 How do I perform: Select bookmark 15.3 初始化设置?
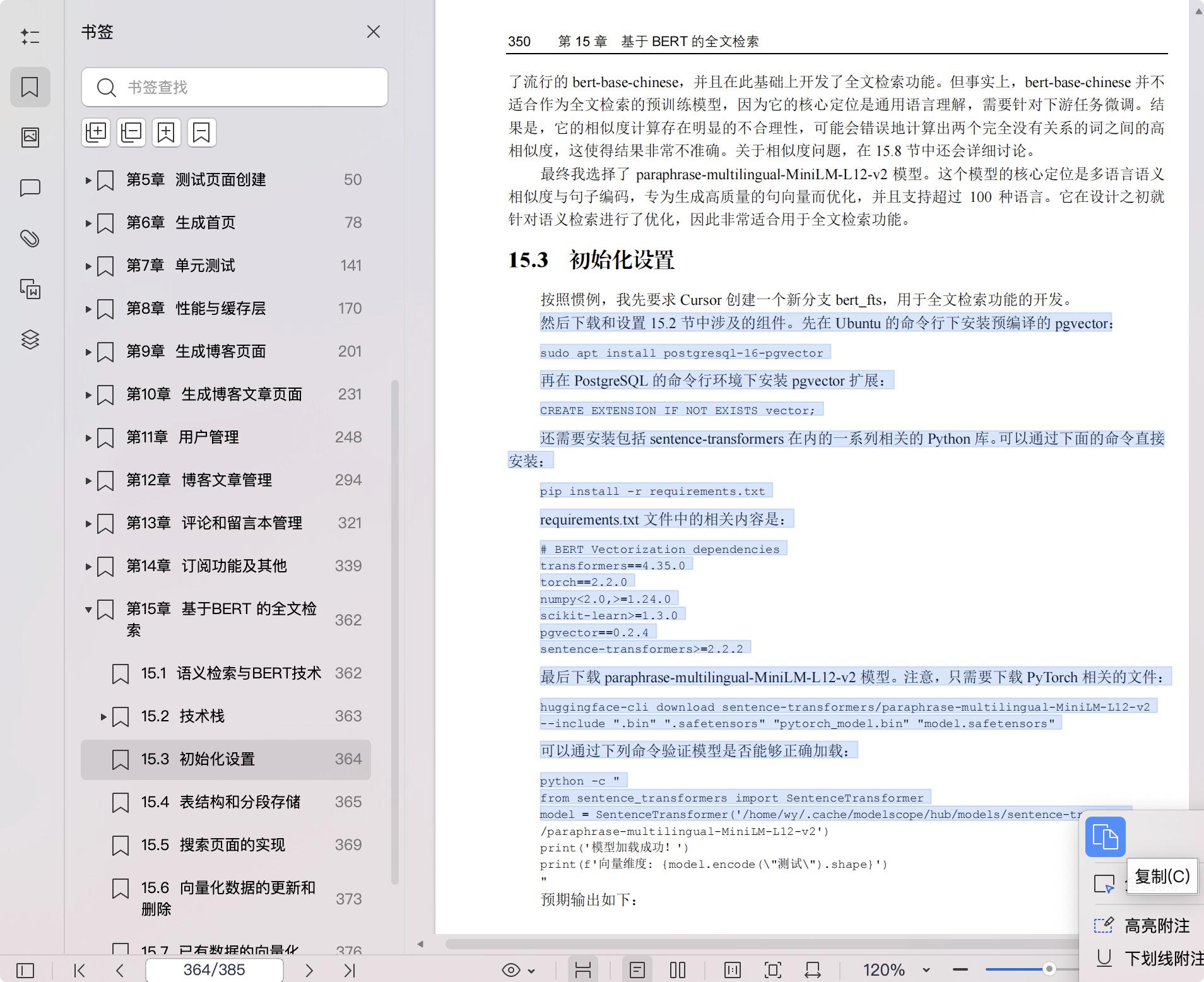[226, 759]
